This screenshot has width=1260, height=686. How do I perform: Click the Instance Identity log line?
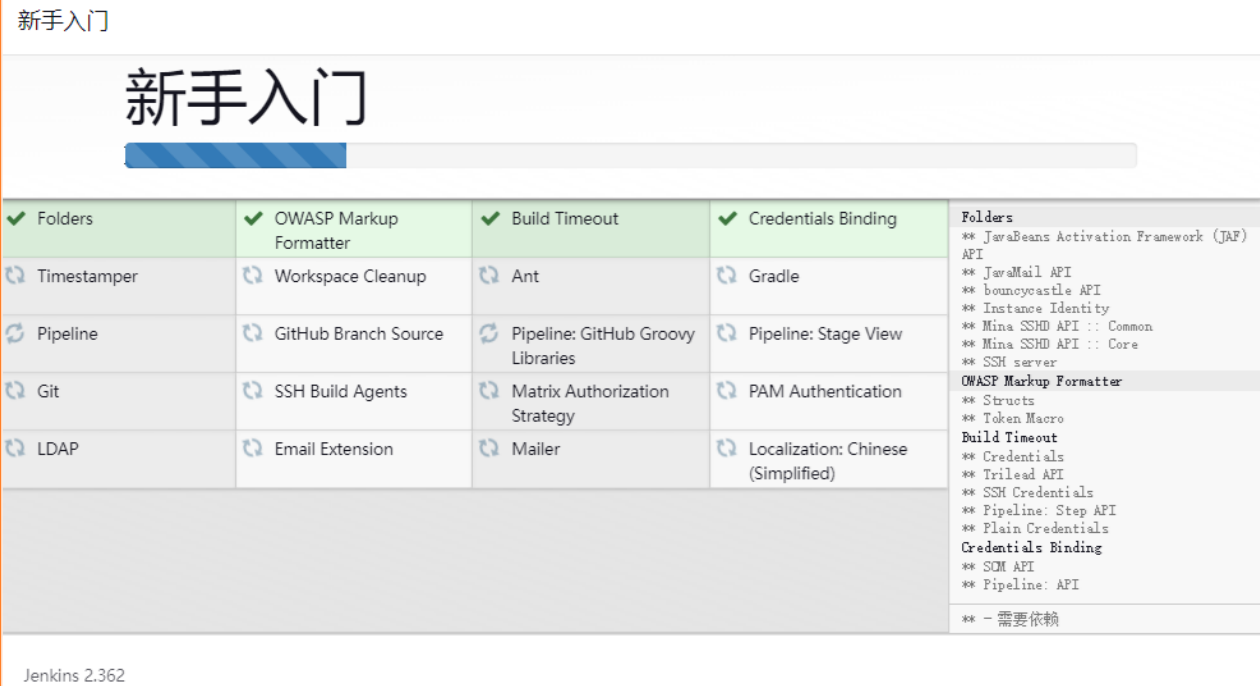1035,308
